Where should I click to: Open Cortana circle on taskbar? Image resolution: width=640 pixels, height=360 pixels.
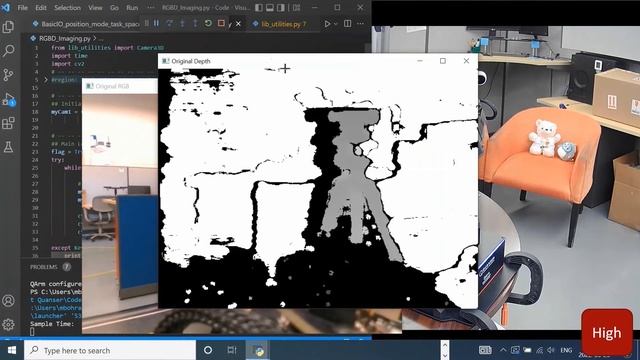[208, 350]
